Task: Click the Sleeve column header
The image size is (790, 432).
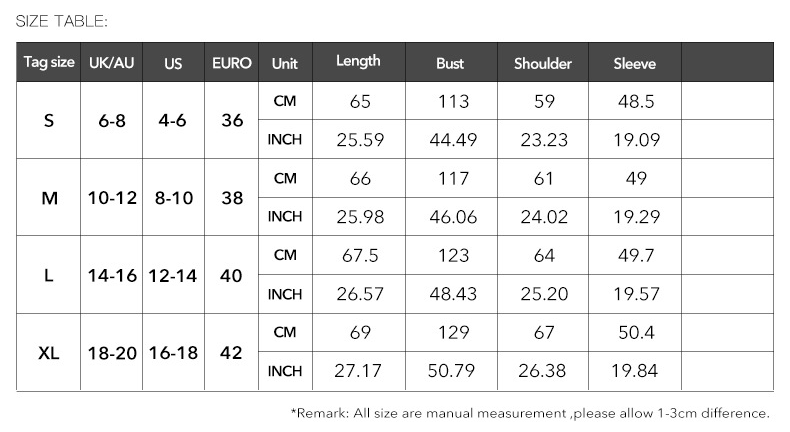Action: [635, 63]
